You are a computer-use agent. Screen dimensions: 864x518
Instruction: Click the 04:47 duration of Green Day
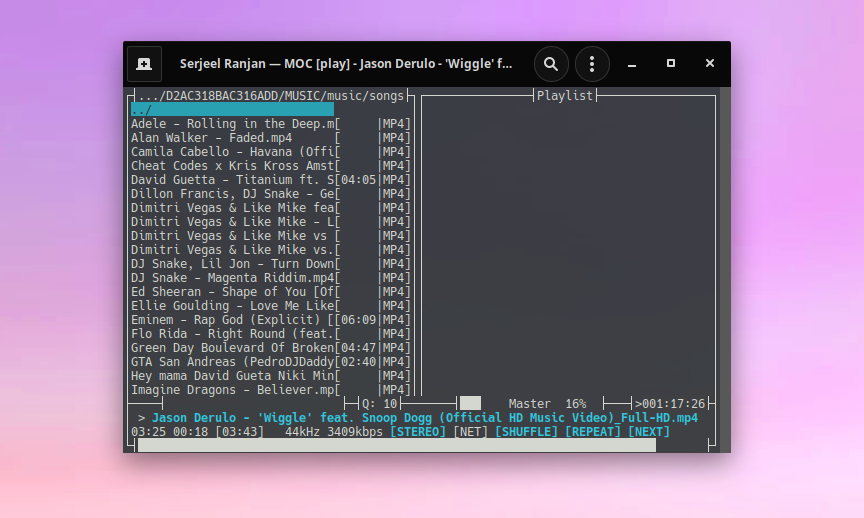[x=358, y=348]
